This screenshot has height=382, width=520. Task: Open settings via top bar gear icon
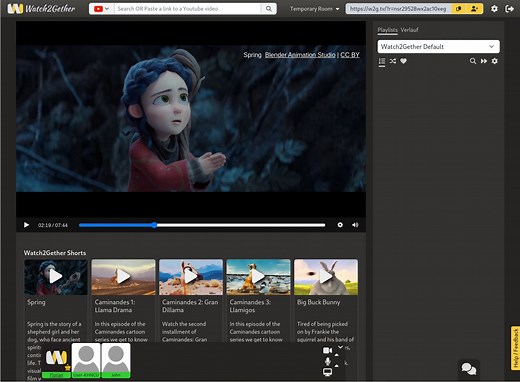pyautogui.click(x=494, y=9)
